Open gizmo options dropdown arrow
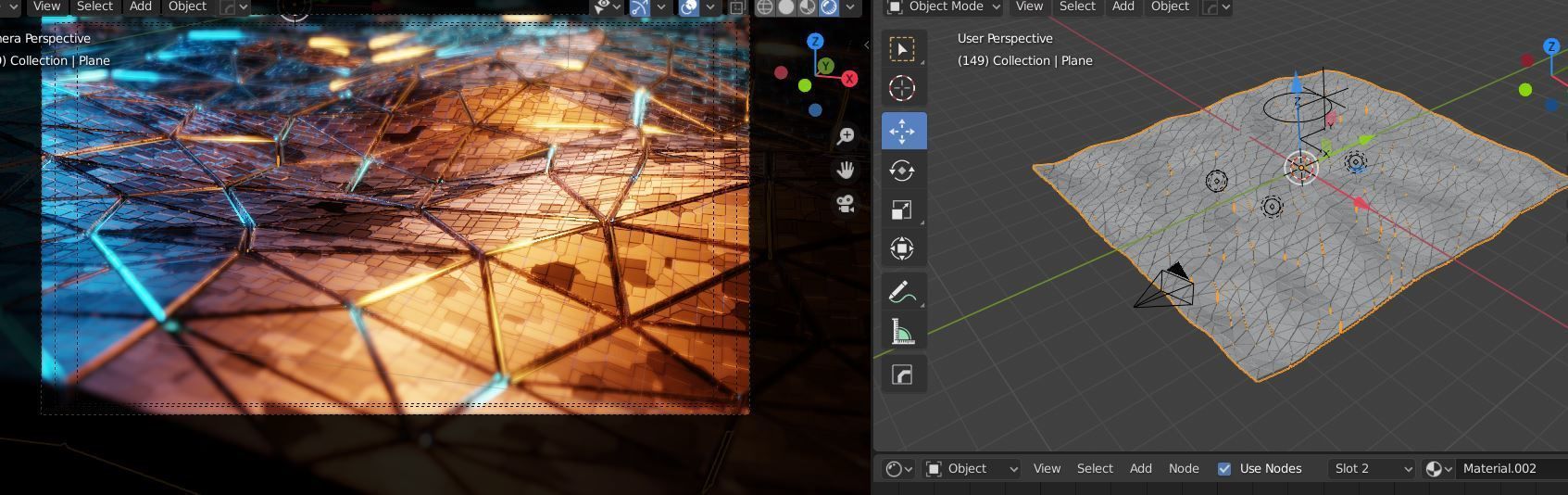The width and height of the screenshot is (1568, 495). click(660, 6)
